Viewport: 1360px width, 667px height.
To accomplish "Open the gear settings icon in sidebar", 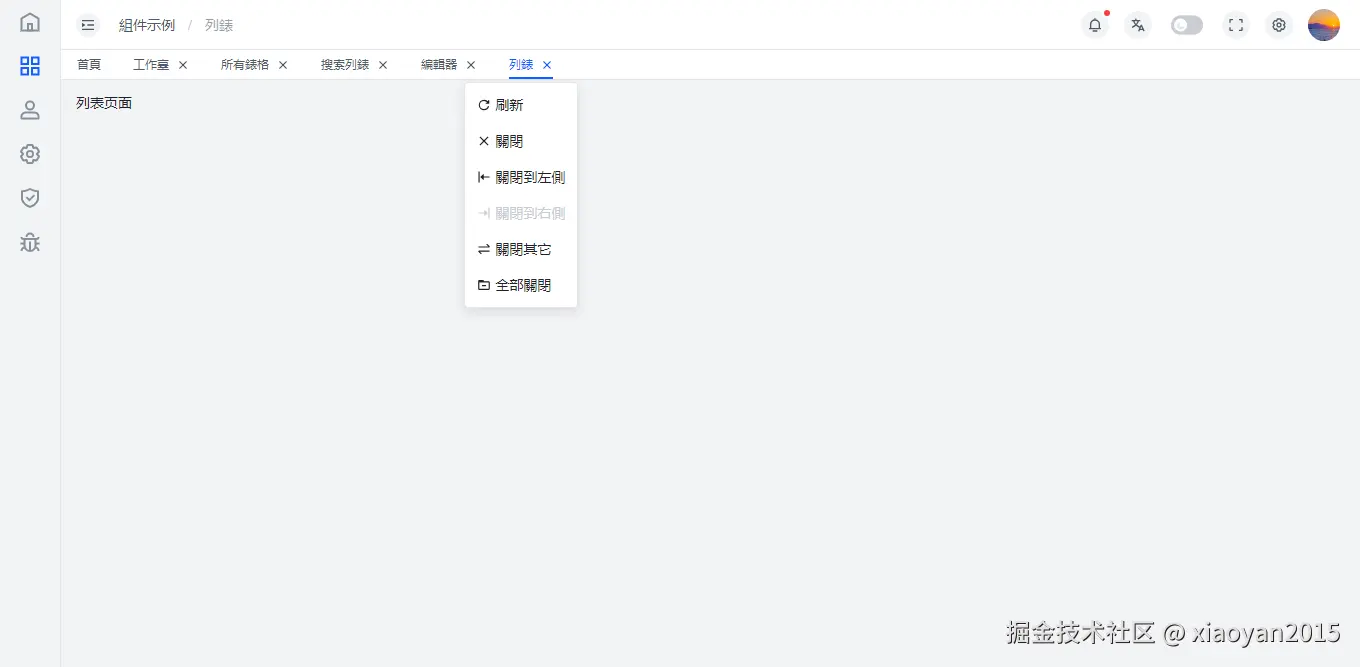I will click(30, 154).
